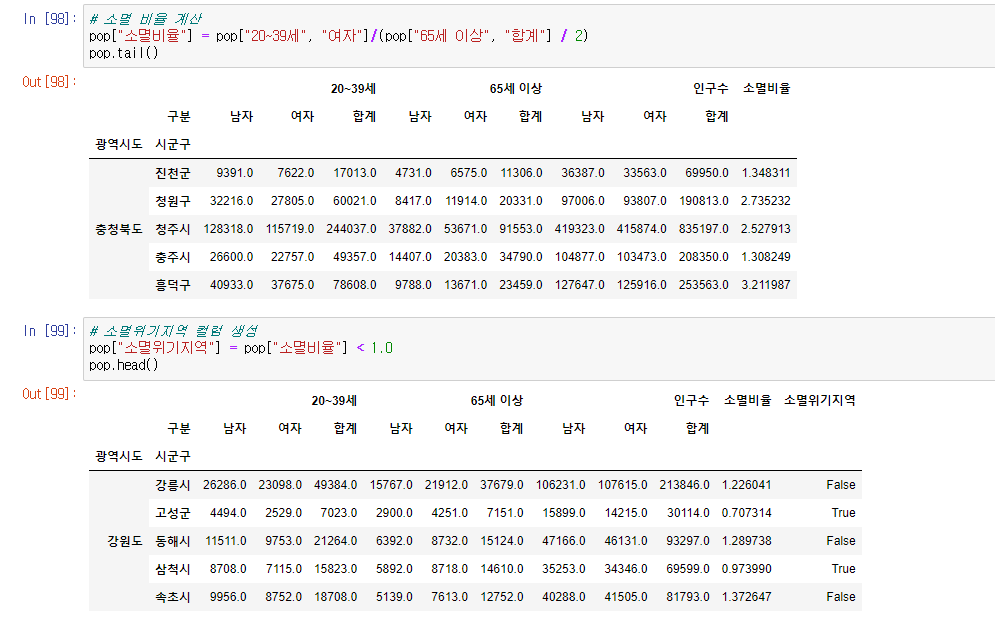Click the 구분 header in first table

coord(179,117)
